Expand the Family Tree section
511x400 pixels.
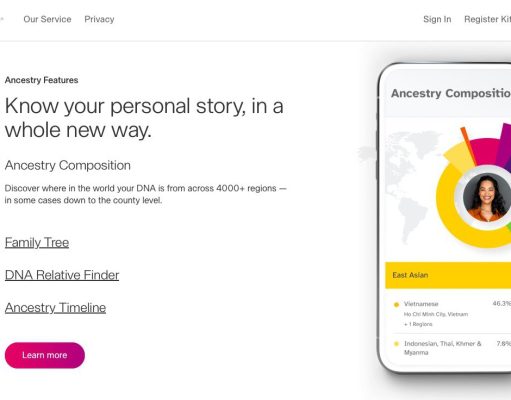point(37,242)
